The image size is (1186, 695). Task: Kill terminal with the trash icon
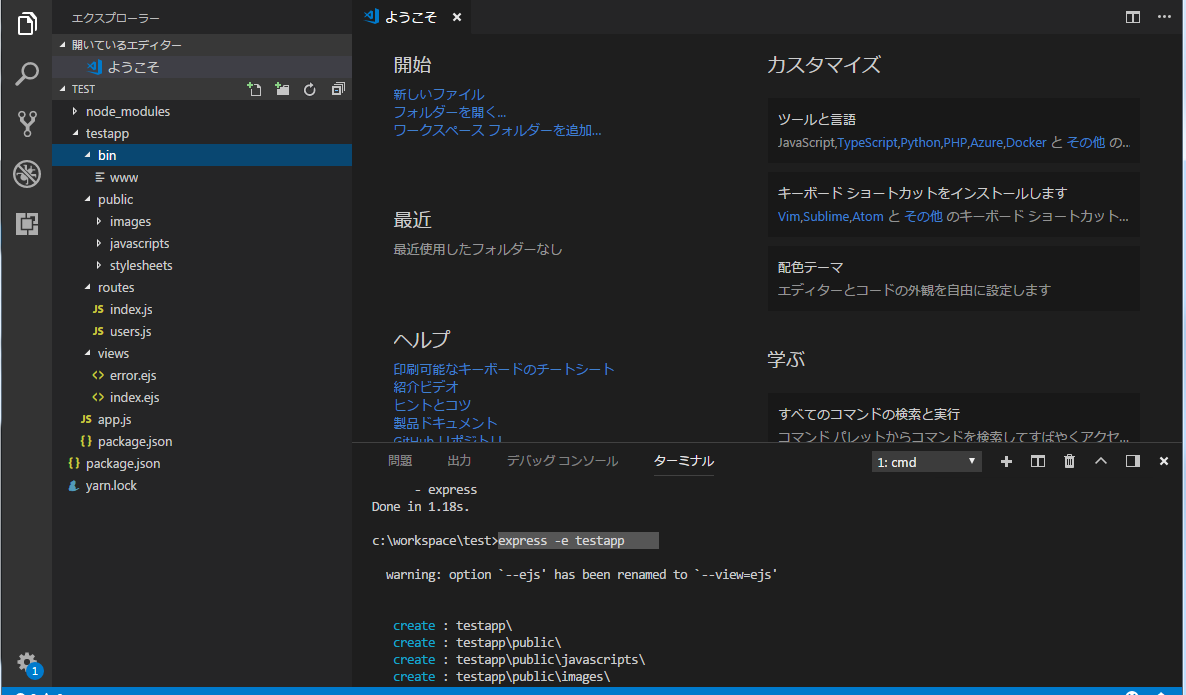[1069, 461]
